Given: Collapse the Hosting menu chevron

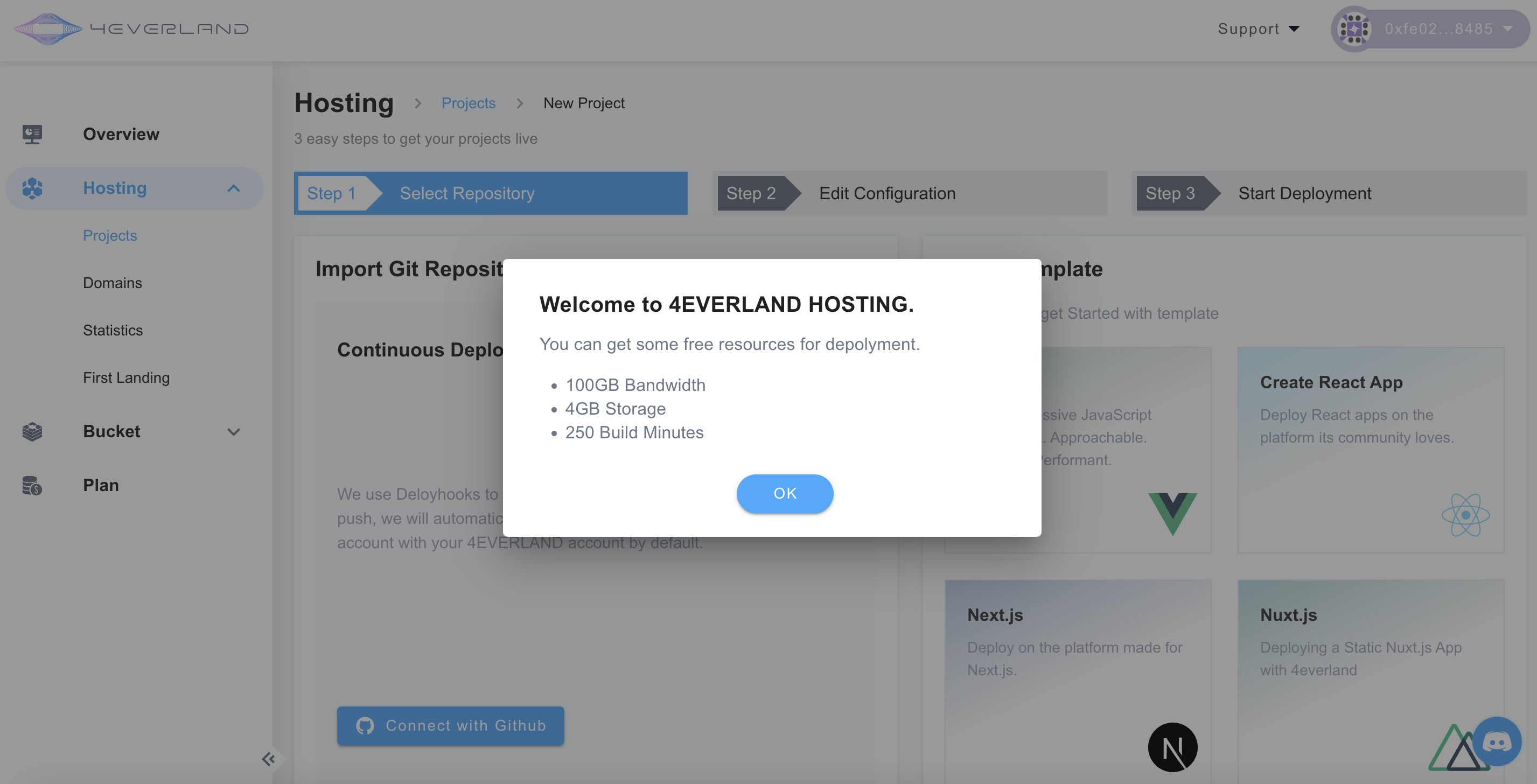Looking at the screenshot, I should pos(233,188).
